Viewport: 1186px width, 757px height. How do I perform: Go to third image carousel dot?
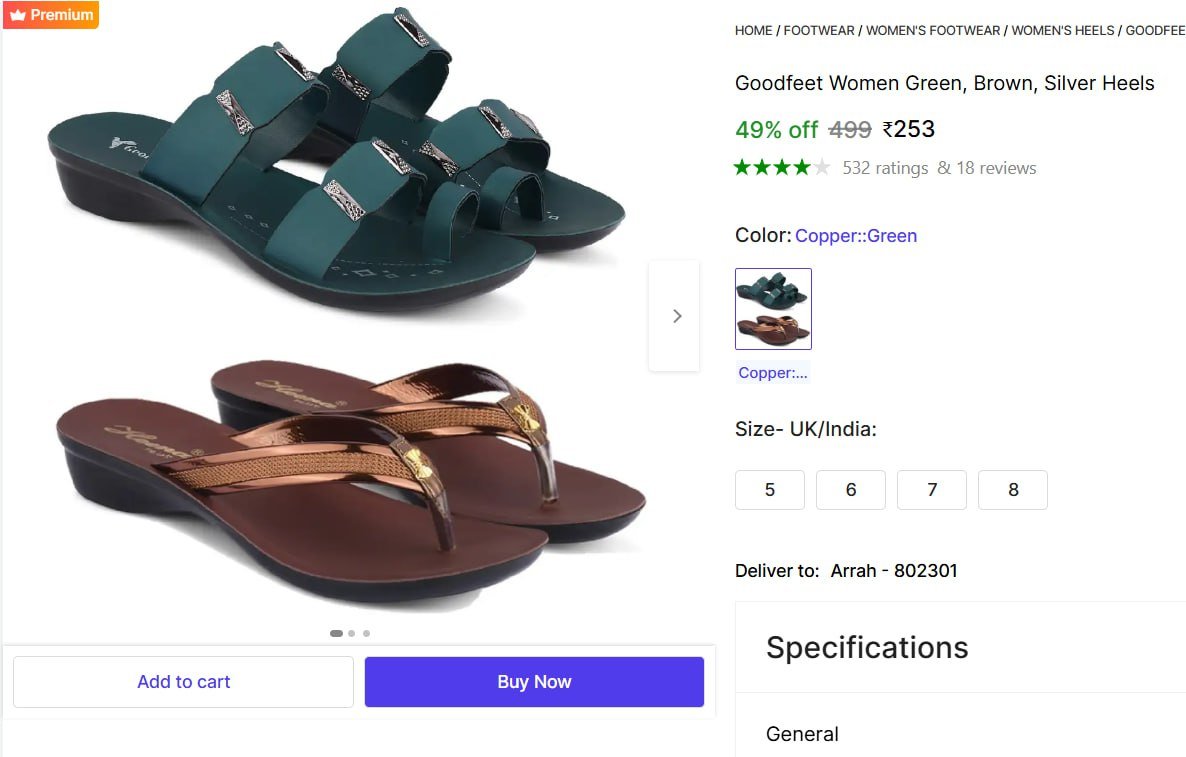pyautogui.click(x=367, y=633)
